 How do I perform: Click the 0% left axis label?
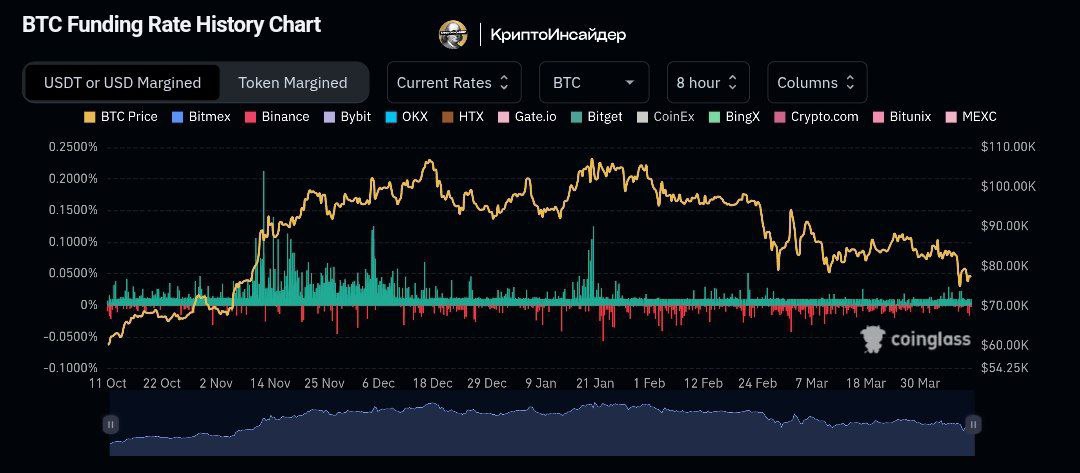pyautogui.click(x=90, y=305)
